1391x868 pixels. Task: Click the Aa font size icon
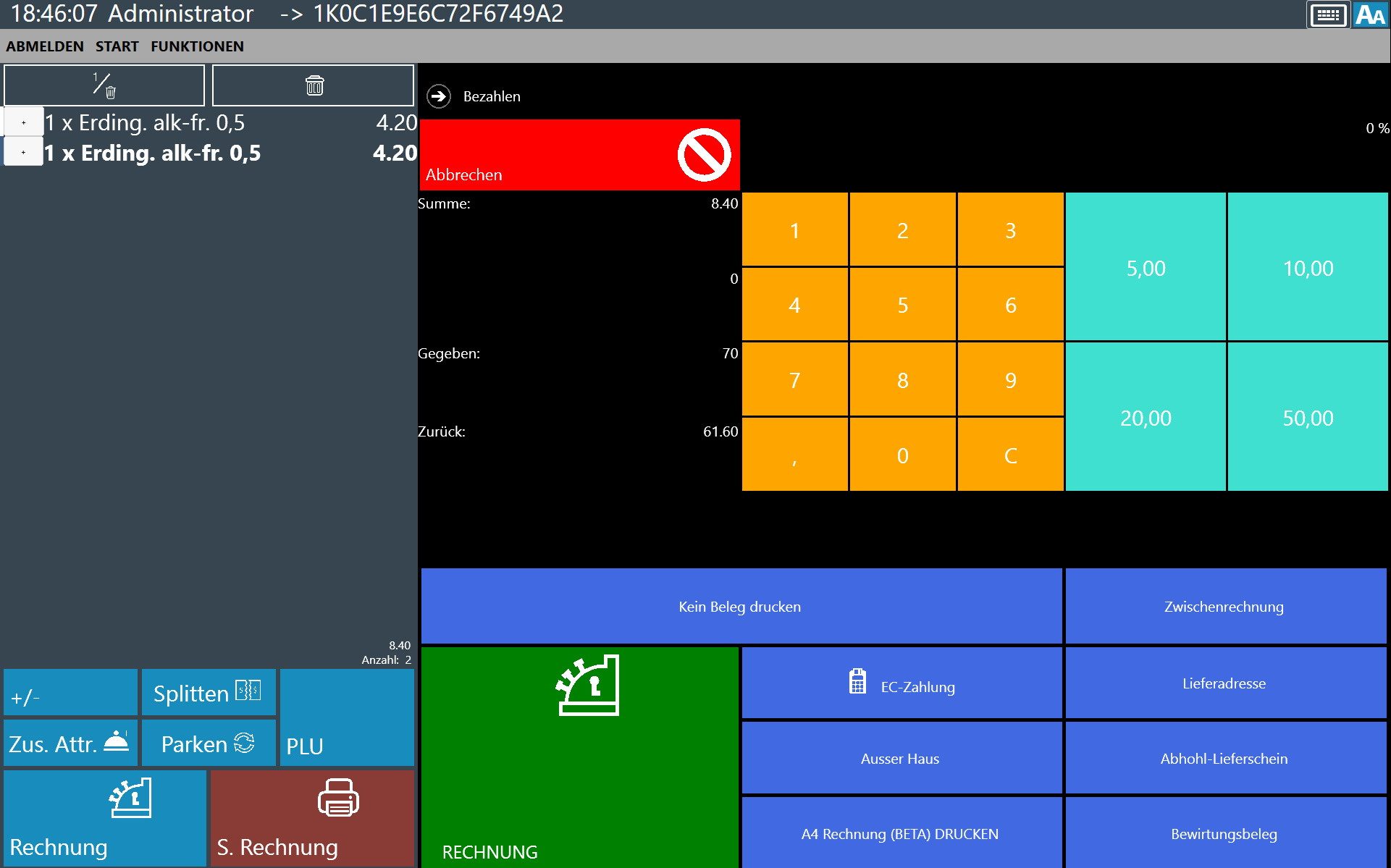point(1371,14)
